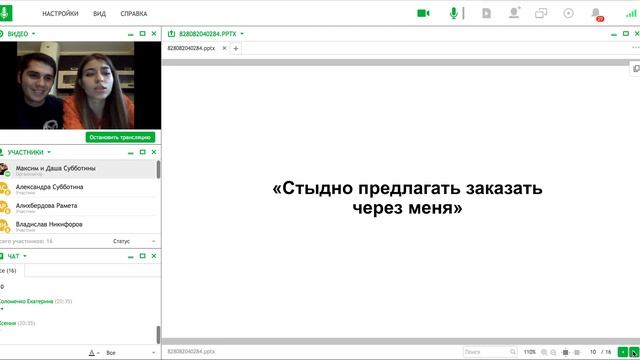Fit slide to width icon
The height and width of the screenshot is (360, 640).
click(577, 352)
